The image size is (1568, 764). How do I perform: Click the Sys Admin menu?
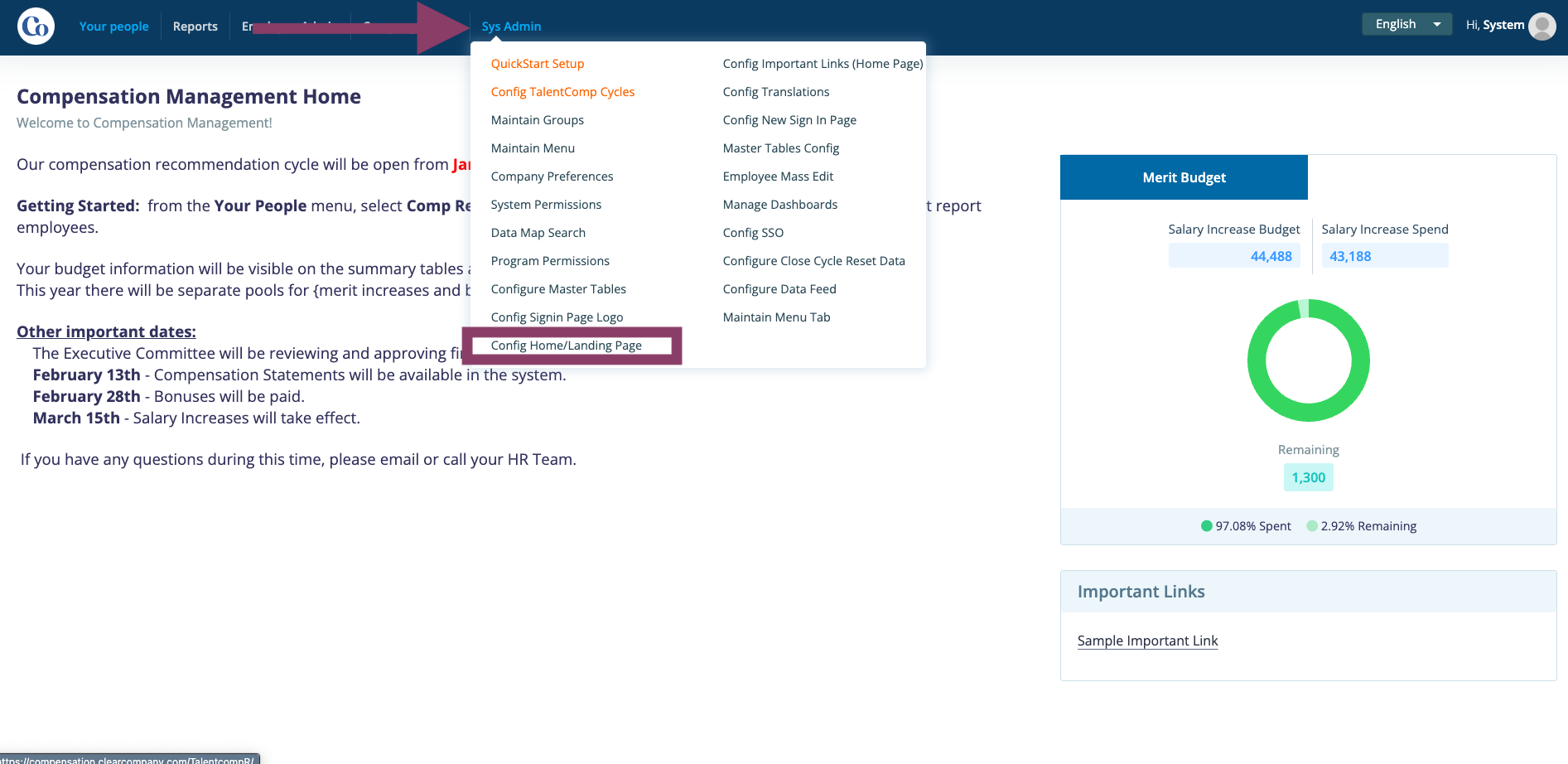[x=511, y=27]
